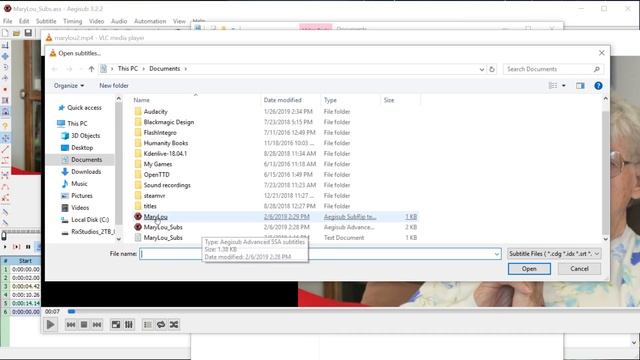Close the Open subtitles dialog
Viewport: 640px width, 360px height.
coord(602,53)
